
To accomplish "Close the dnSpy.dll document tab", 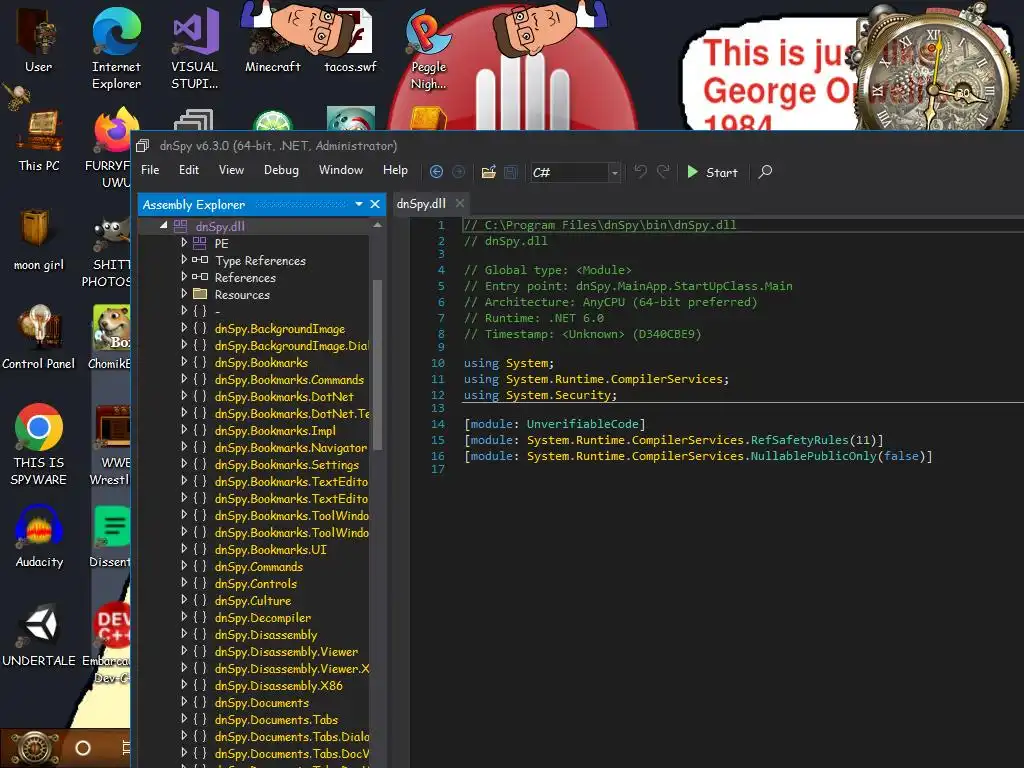I will click(460, 204).
